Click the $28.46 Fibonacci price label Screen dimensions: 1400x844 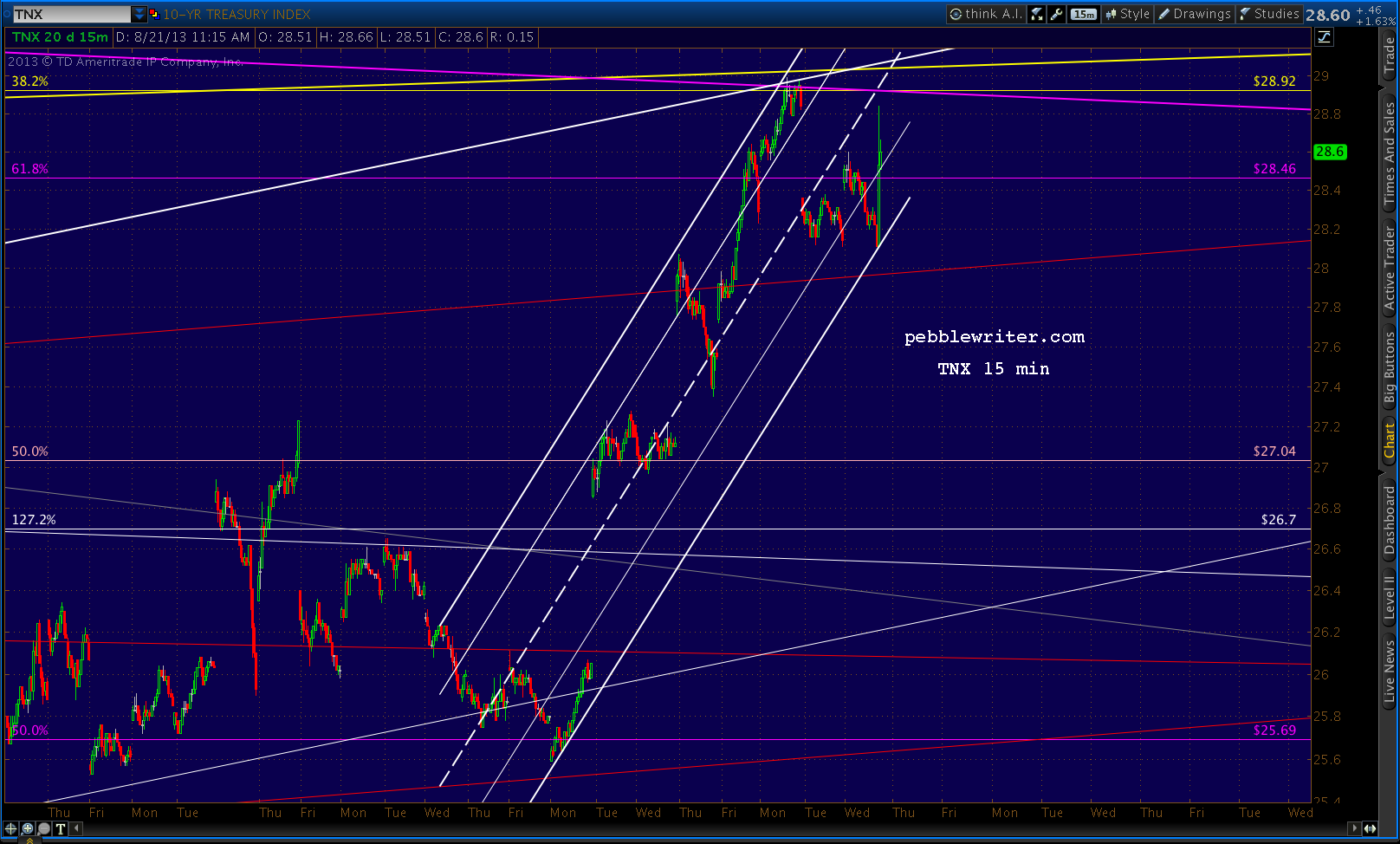coord(1274,168)
